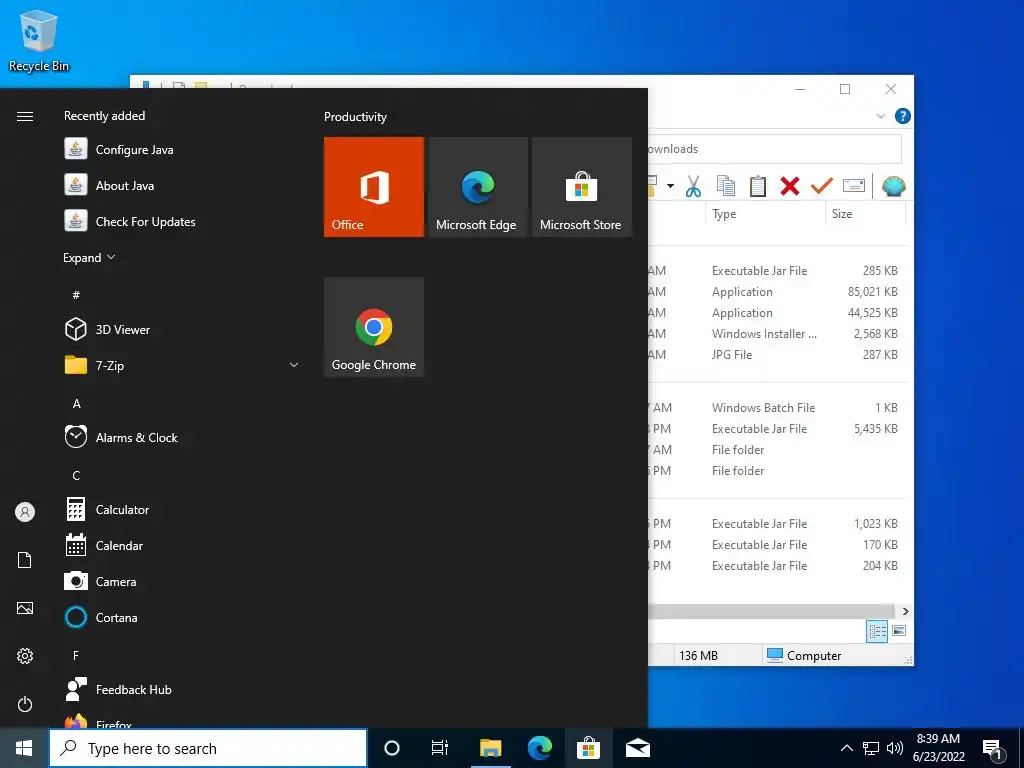Click the orange checkmark Rename icon
The width and height of the screenshot is (1024, 768).
pyautogui.click(x=822, y=186)
